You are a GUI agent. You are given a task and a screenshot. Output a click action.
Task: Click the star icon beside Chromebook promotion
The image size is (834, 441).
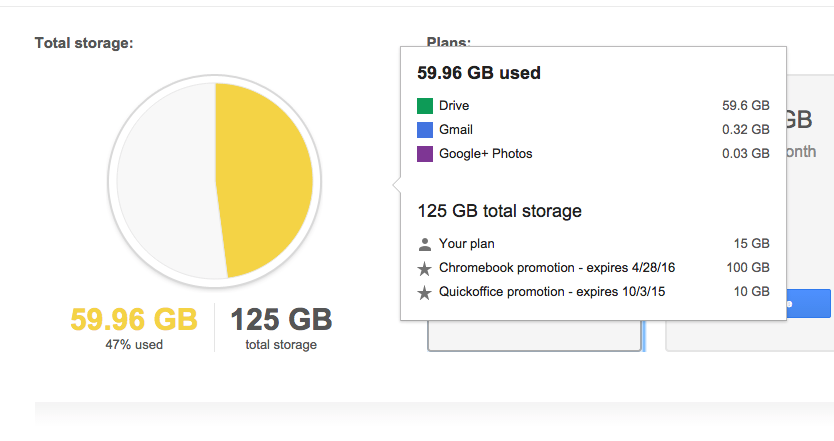(x=424, y=269)
